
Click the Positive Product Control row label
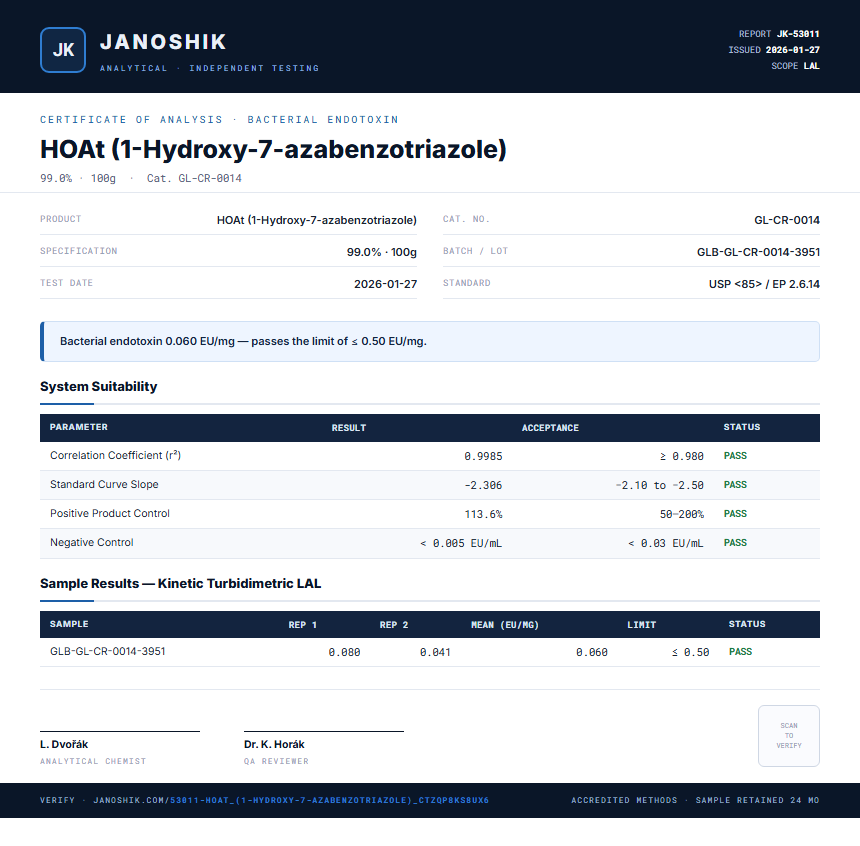110,514
